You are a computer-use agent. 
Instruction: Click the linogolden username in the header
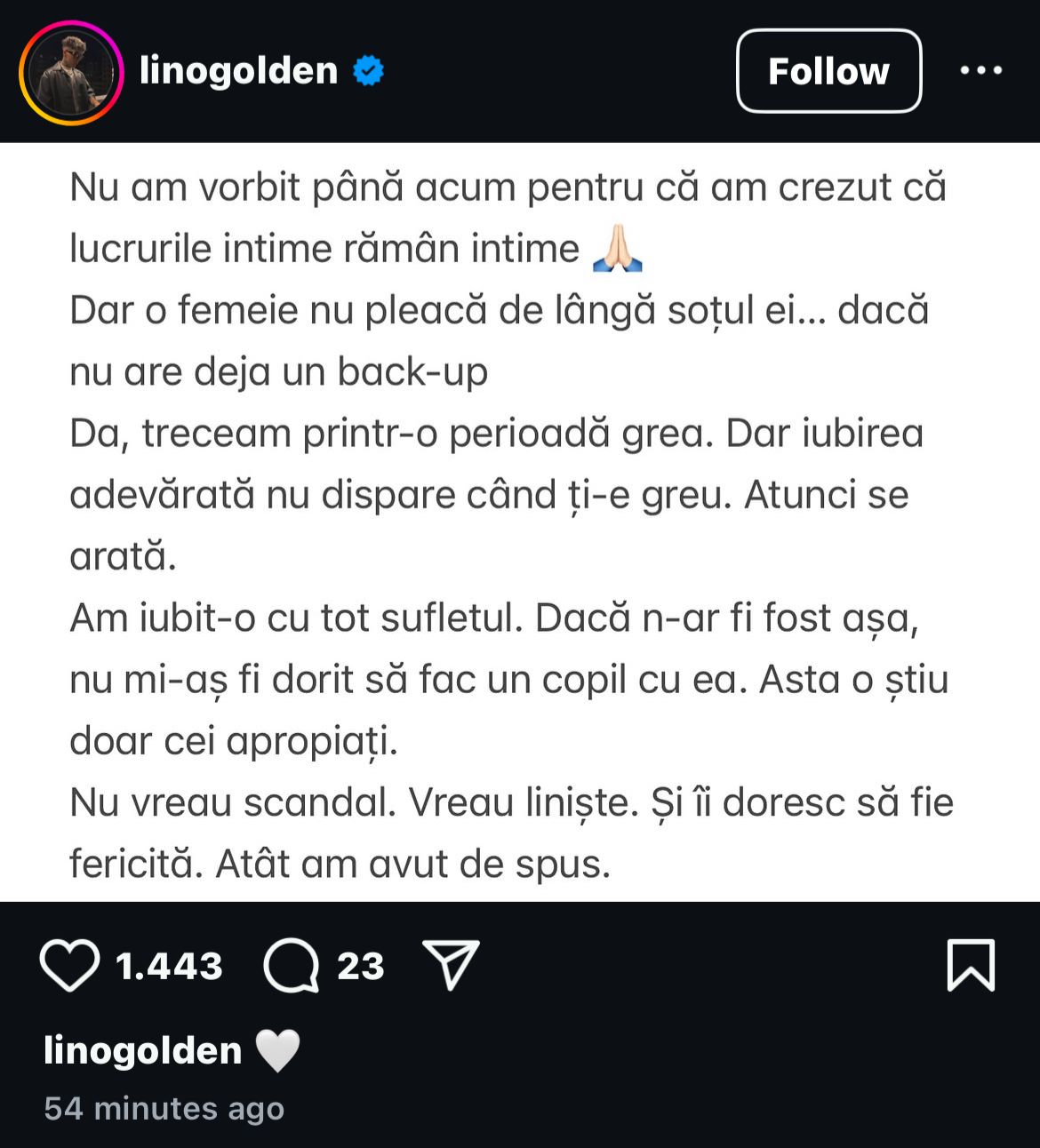click(x=239, y=71)
